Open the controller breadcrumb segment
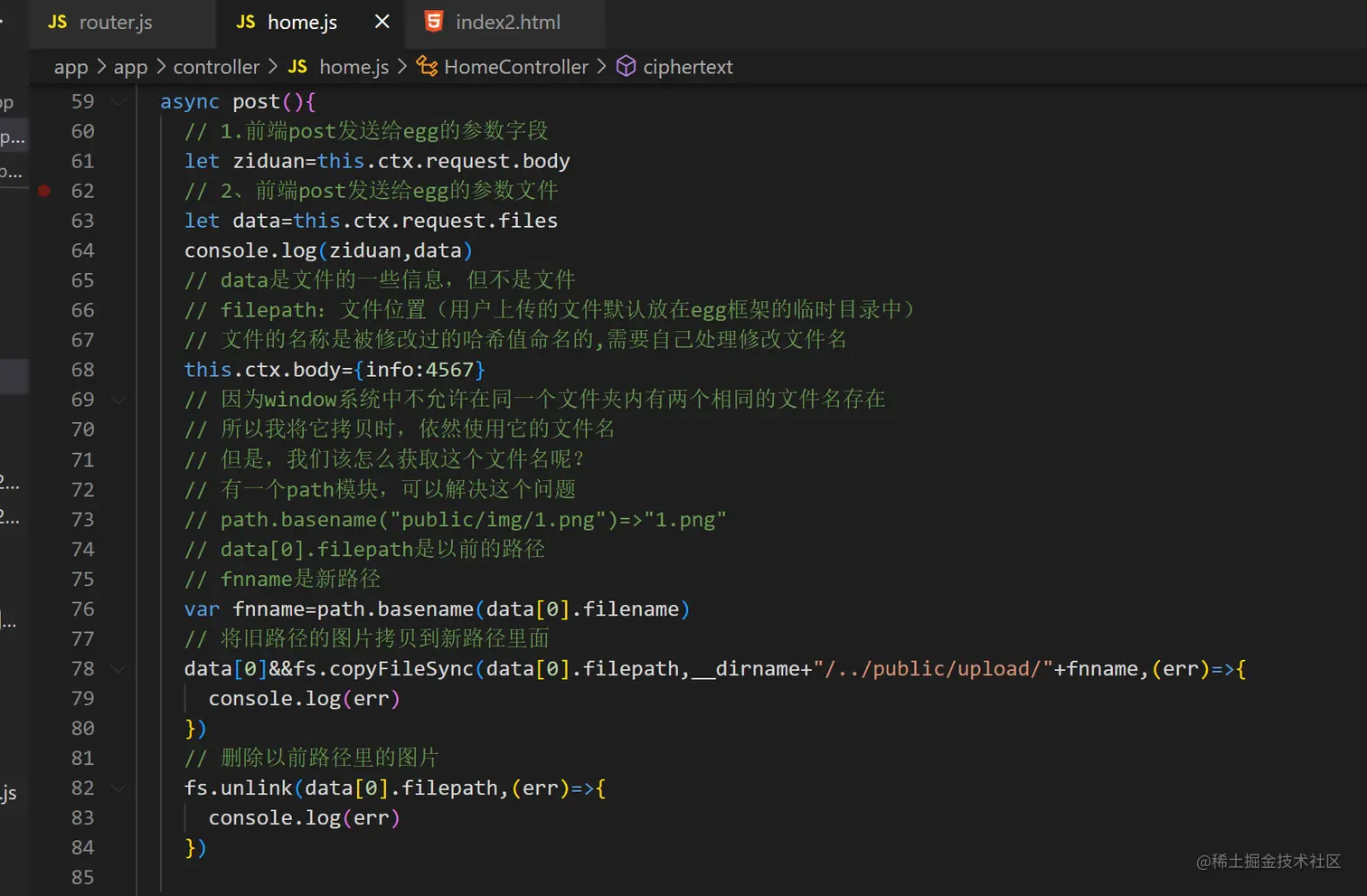The image size is (1367, 896). click(216, 67)
